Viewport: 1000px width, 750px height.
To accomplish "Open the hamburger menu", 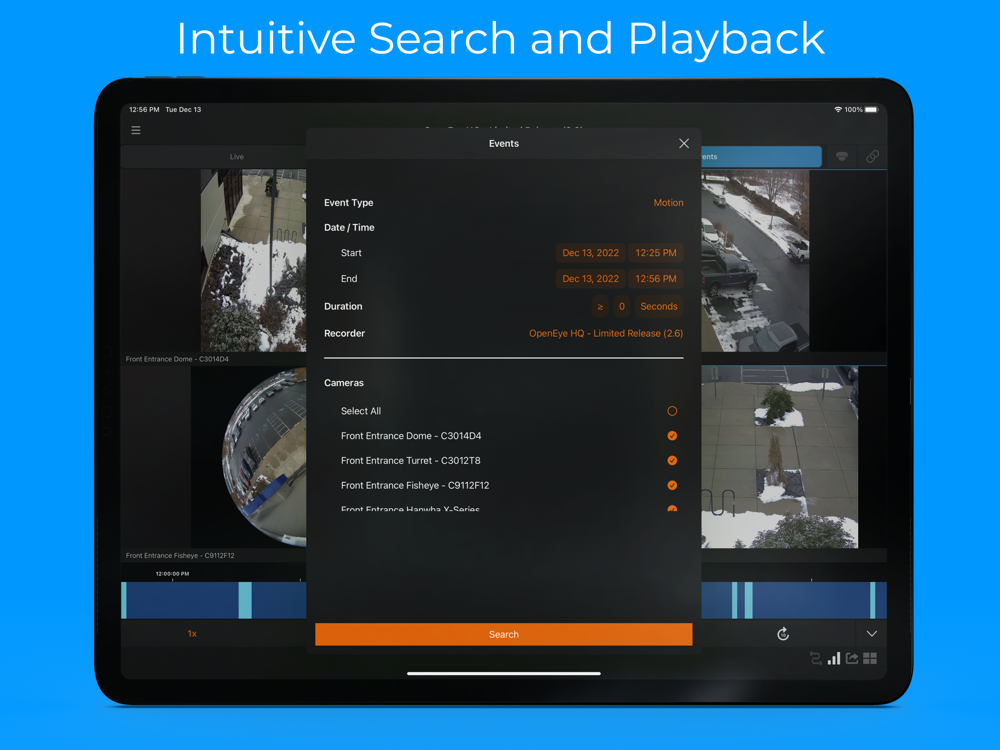I will (x=136, y=130).
